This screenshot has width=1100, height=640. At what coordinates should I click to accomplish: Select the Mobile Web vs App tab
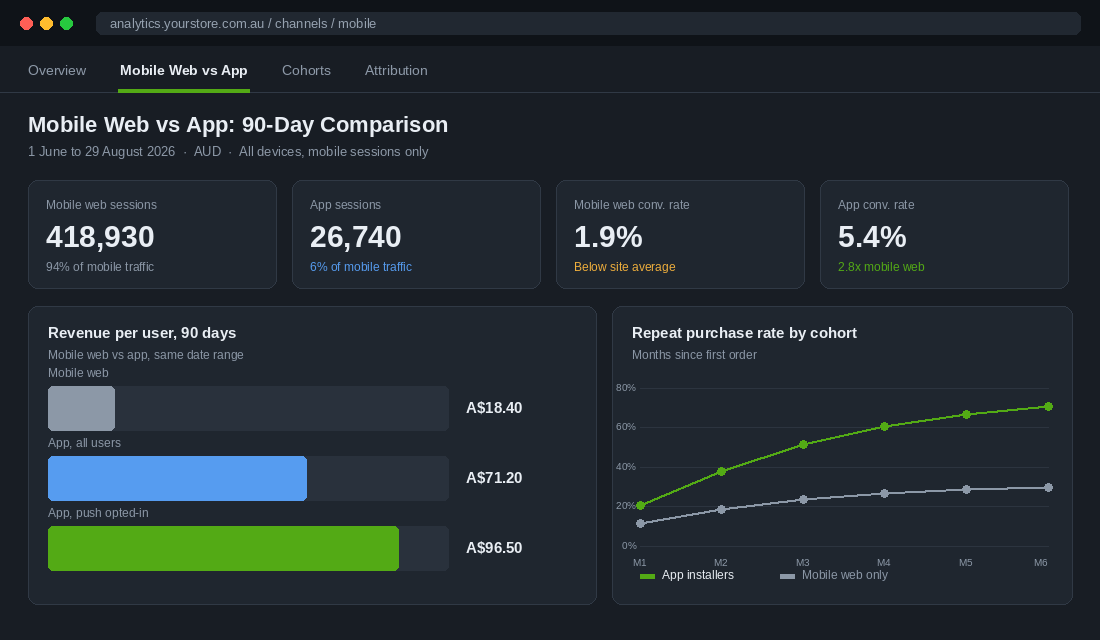click(184, 70)
